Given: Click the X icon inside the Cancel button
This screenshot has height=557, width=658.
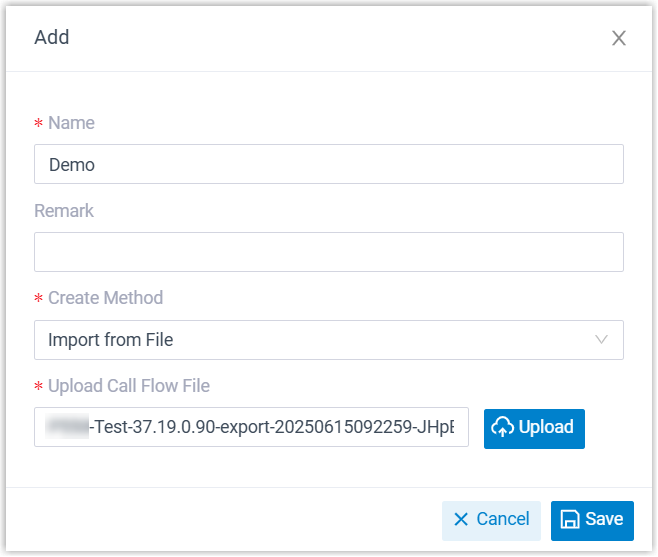Looking at the screenshot, I should click(461, 519).
